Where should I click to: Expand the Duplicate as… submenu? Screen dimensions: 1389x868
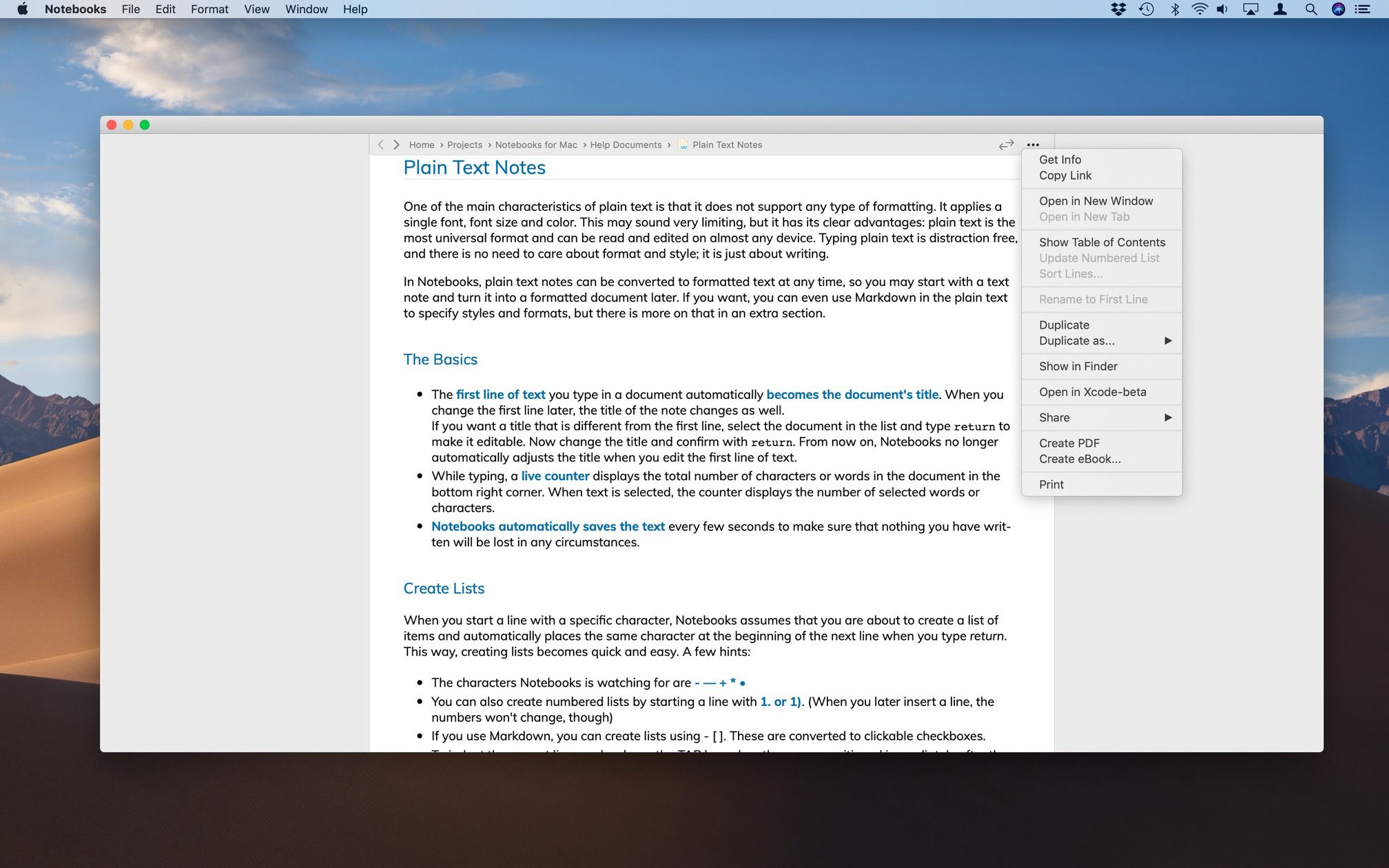click(1102, 341)
